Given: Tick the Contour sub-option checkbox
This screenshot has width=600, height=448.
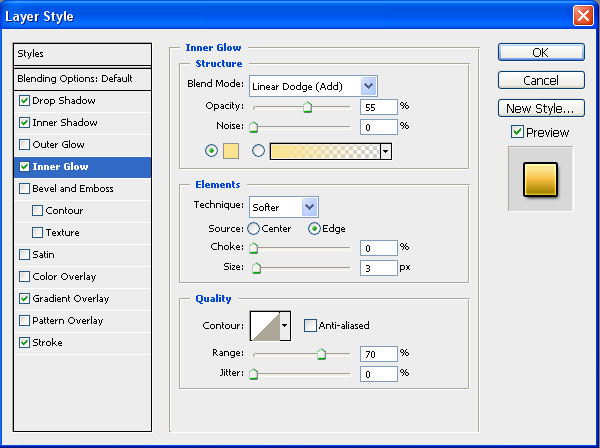Looking at the screenshot, I should pos(38,210).
